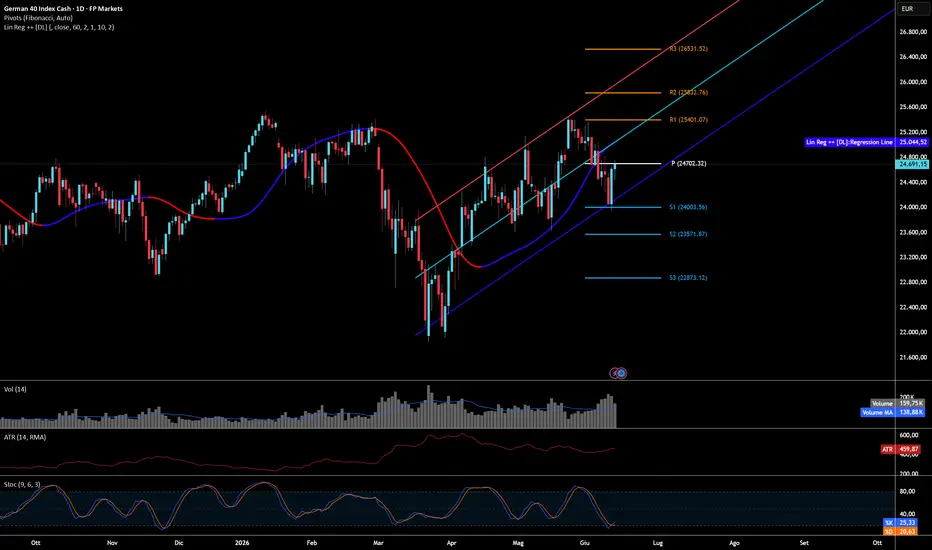Image resolution: width=932 pixels, height=550 pixels.
Task: Click the R1 (25401.07) pivot label
Action: click(688, 120)
